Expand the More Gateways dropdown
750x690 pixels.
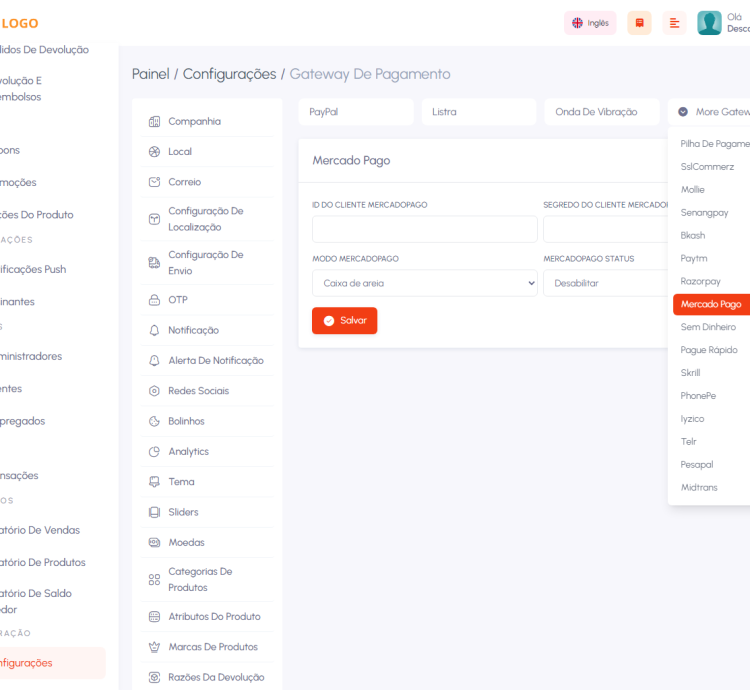(712, 112)
